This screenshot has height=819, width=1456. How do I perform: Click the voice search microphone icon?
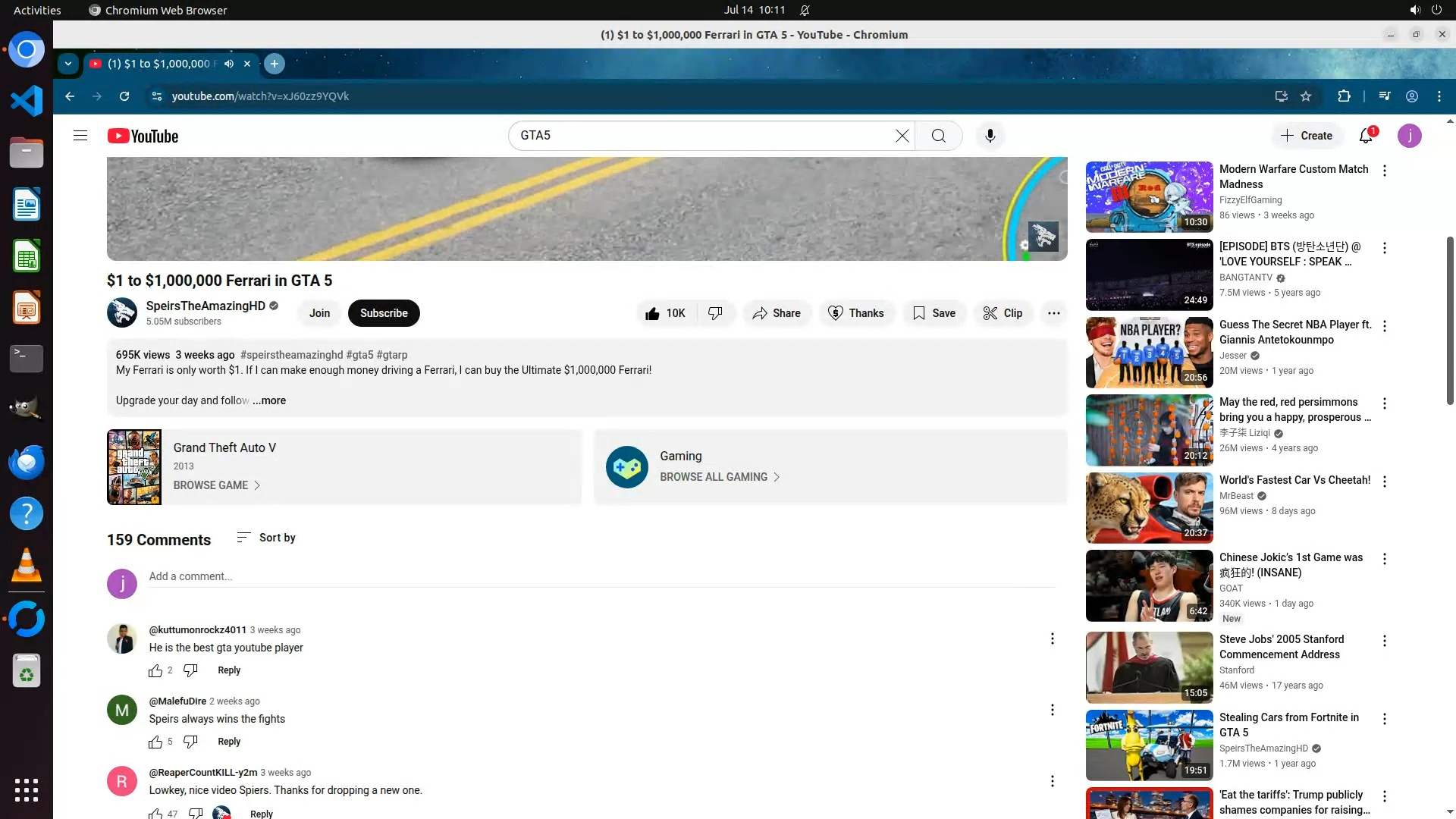[990, 136]
